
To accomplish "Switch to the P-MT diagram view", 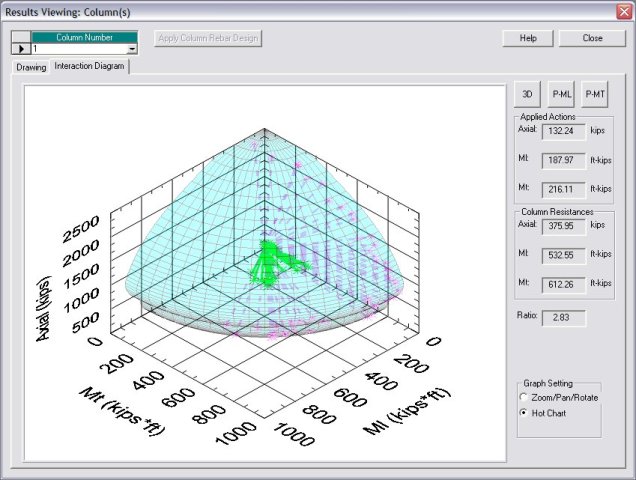I will tap(595, 94).
